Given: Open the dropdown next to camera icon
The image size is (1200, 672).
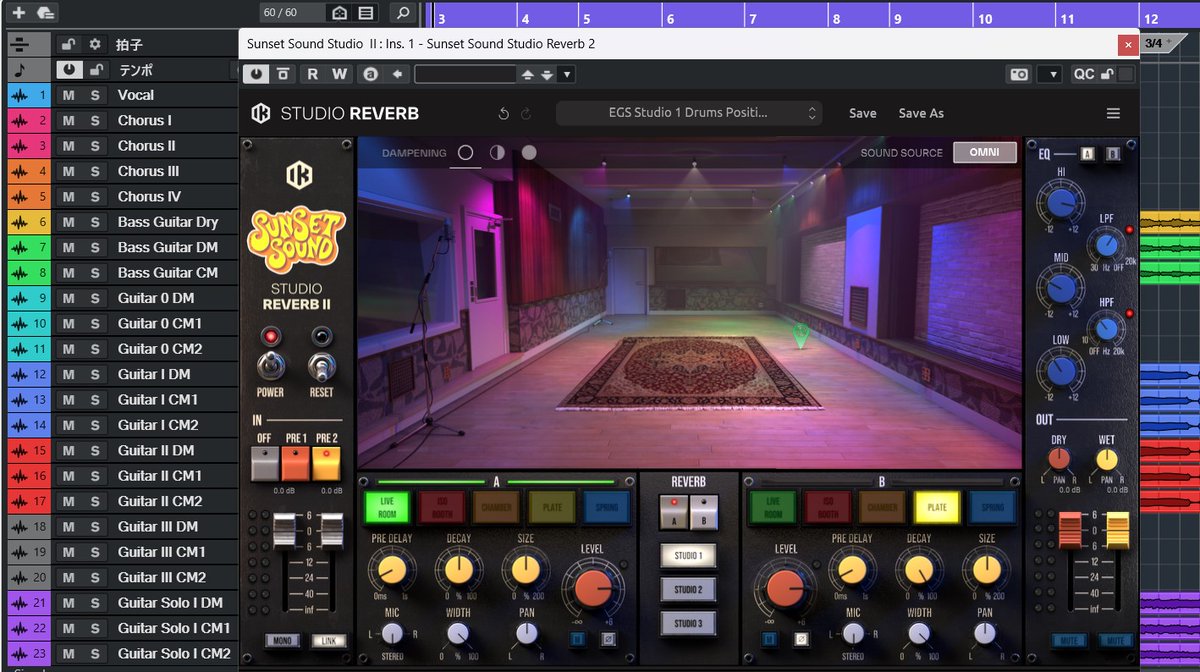Looking at the screenshot, I should click(1049, 75).
